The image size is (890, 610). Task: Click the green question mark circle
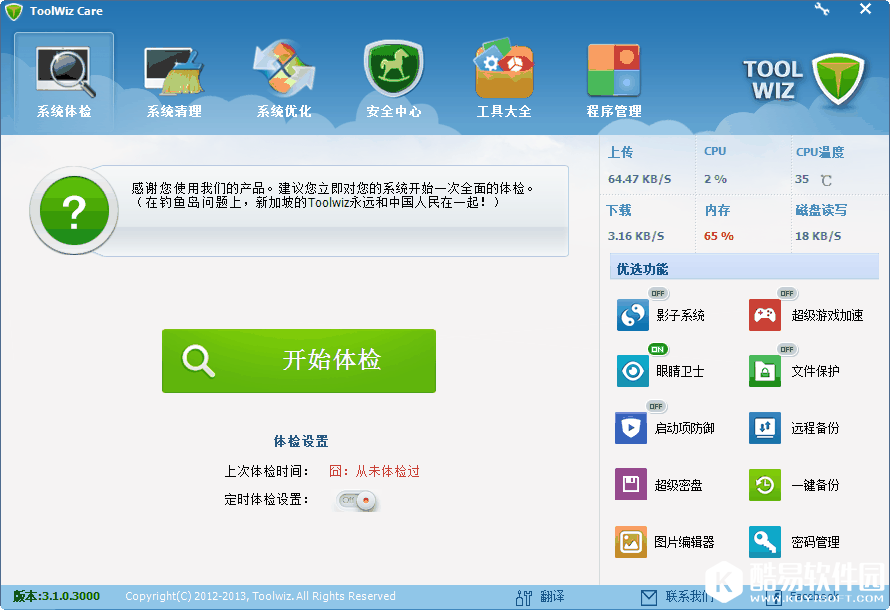[74, 211]
